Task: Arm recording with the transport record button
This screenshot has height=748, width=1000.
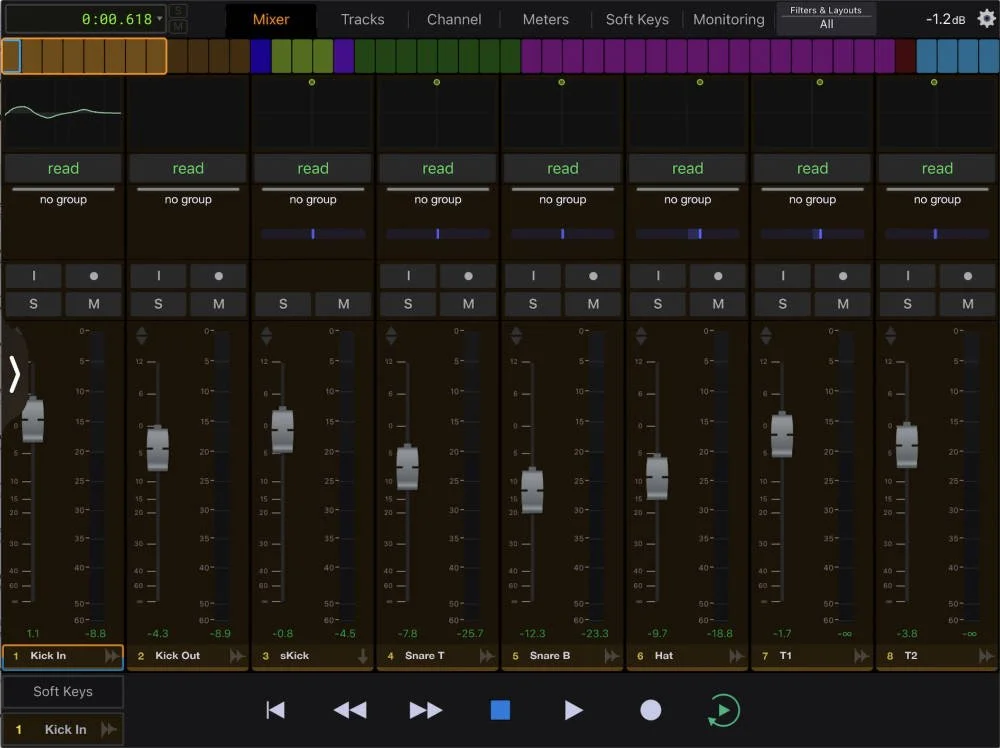Action: coord(651,710)
